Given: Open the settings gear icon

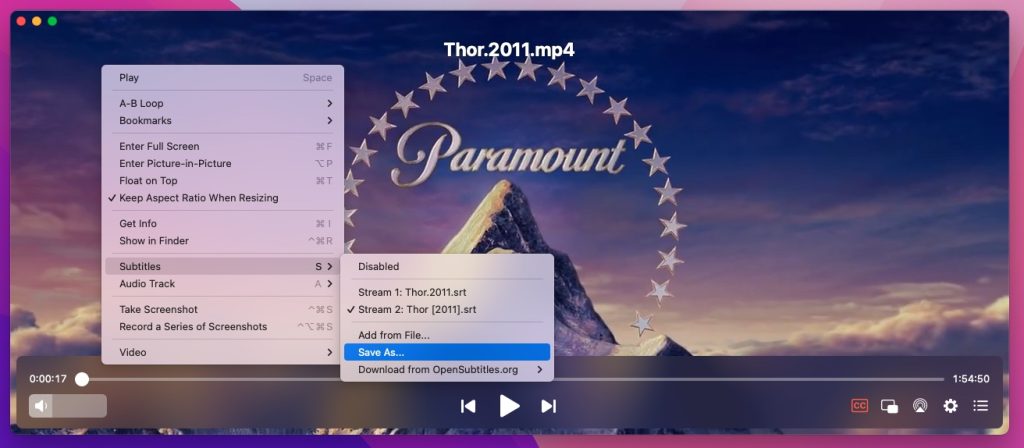Looking at the screenshot, I should point(950,406).
